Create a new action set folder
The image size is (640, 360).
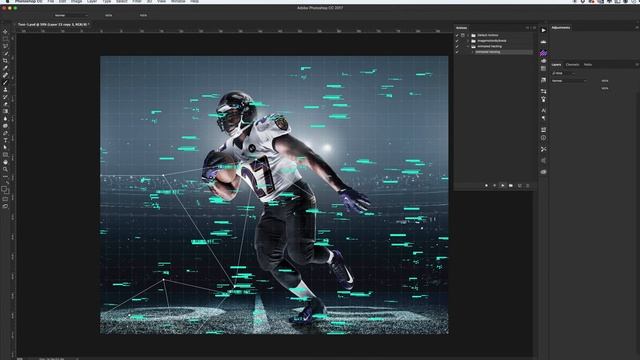click(x=511, y=186)
